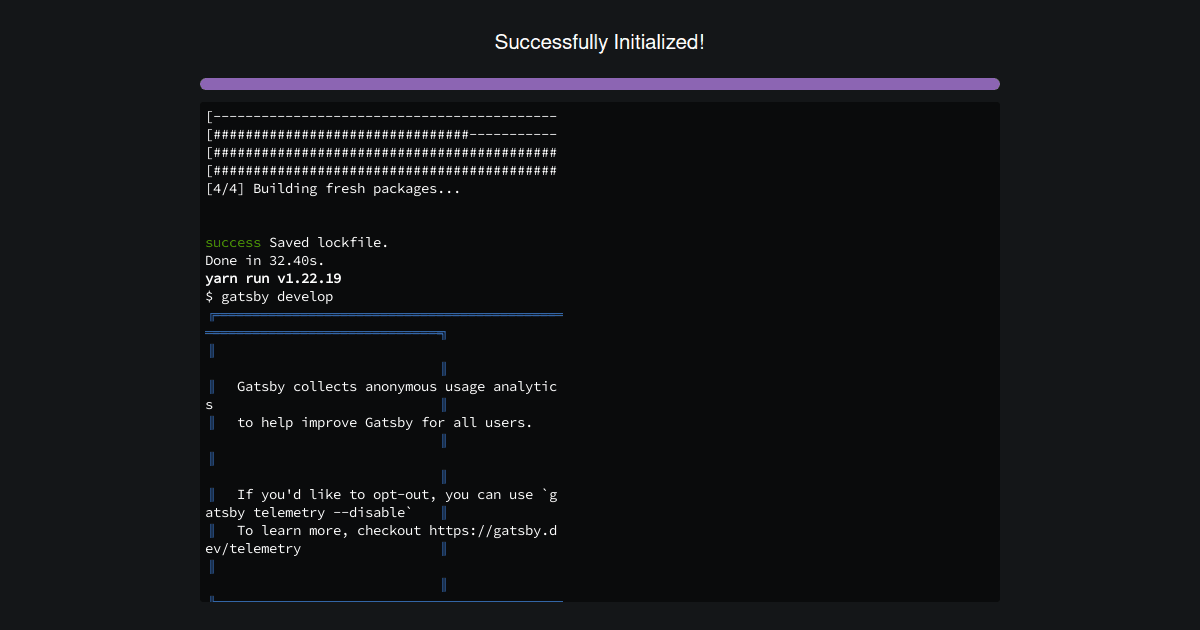The width and height of the screenshot is (1200, 630).
Task: Click 'to help improve Gatsby for all users.'
Action: tap(384, 422)
